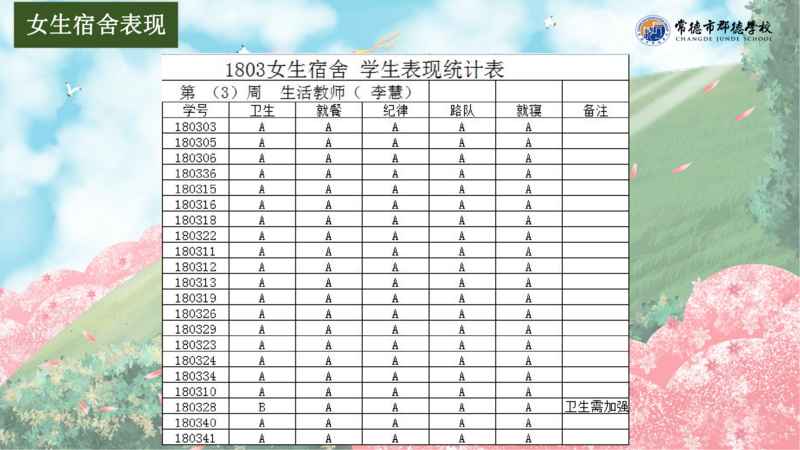The width and height of the screenshot is (800, 450).
Task: Click student ID cell 180334
Action: pyautogui.click(x=196, y=376)
